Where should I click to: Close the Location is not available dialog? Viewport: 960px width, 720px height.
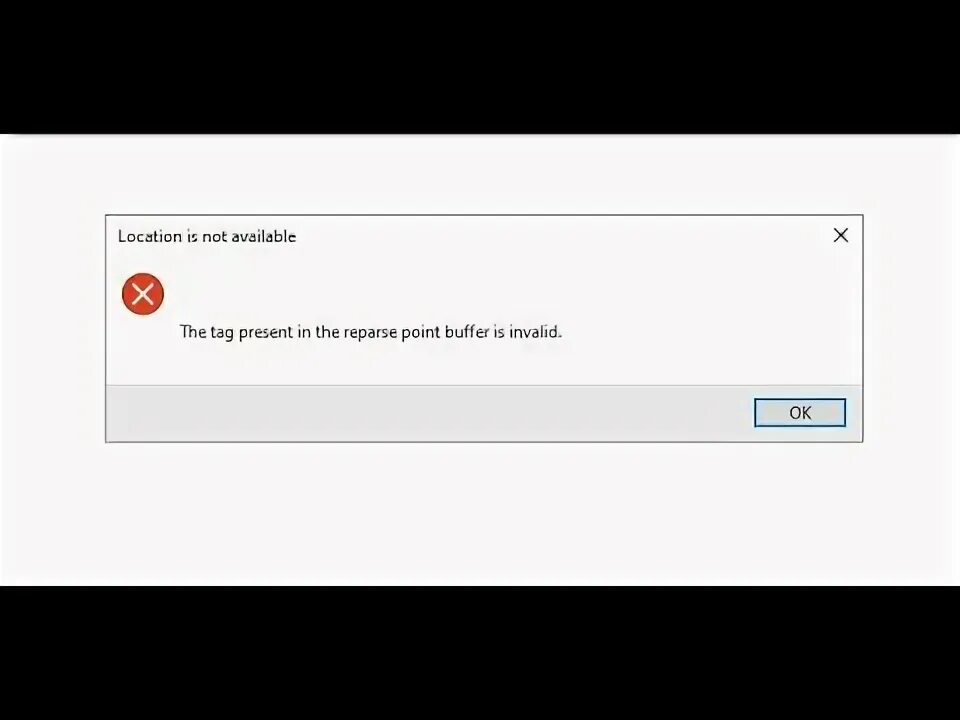pos(841,235)
